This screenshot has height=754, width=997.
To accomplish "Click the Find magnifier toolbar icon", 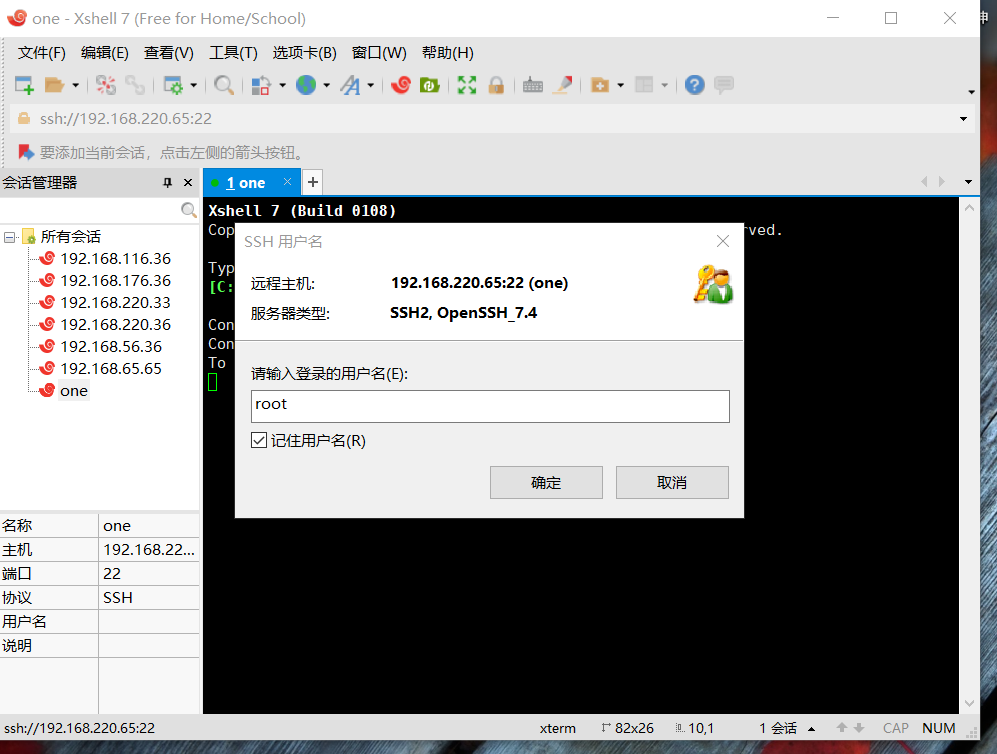I will coord(224,85).
